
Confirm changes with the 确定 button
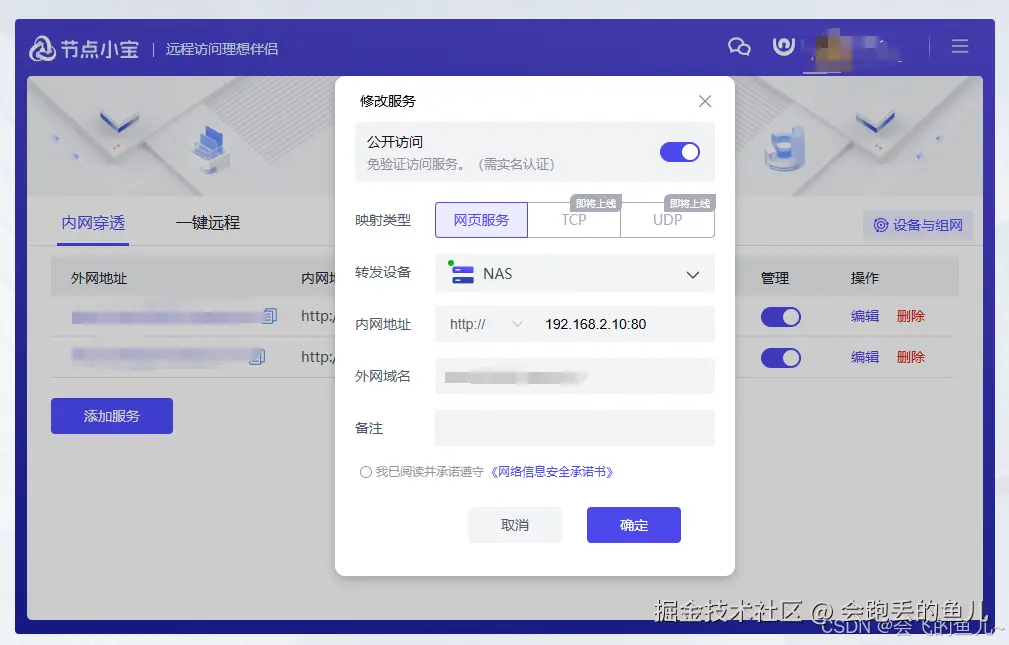[x=633, y=524]
